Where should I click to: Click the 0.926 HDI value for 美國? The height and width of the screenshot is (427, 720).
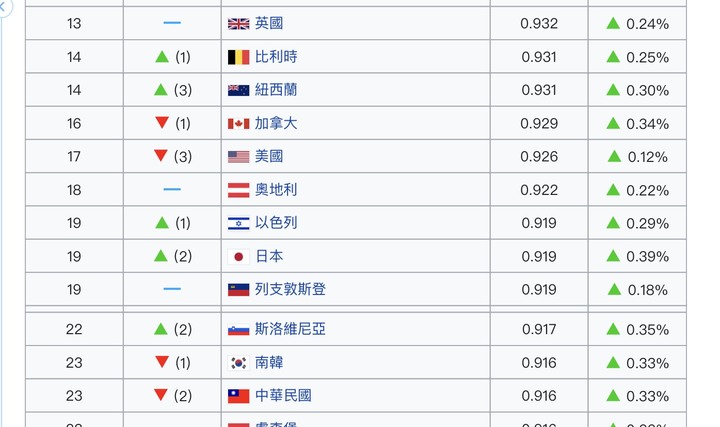[x=539, y=157]
